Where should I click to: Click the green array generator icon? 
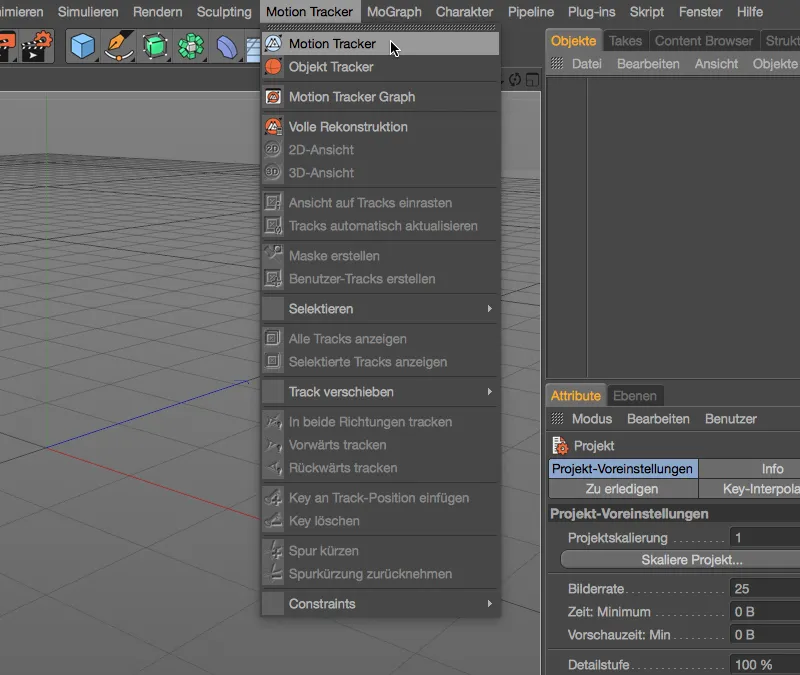coord(191,46)
